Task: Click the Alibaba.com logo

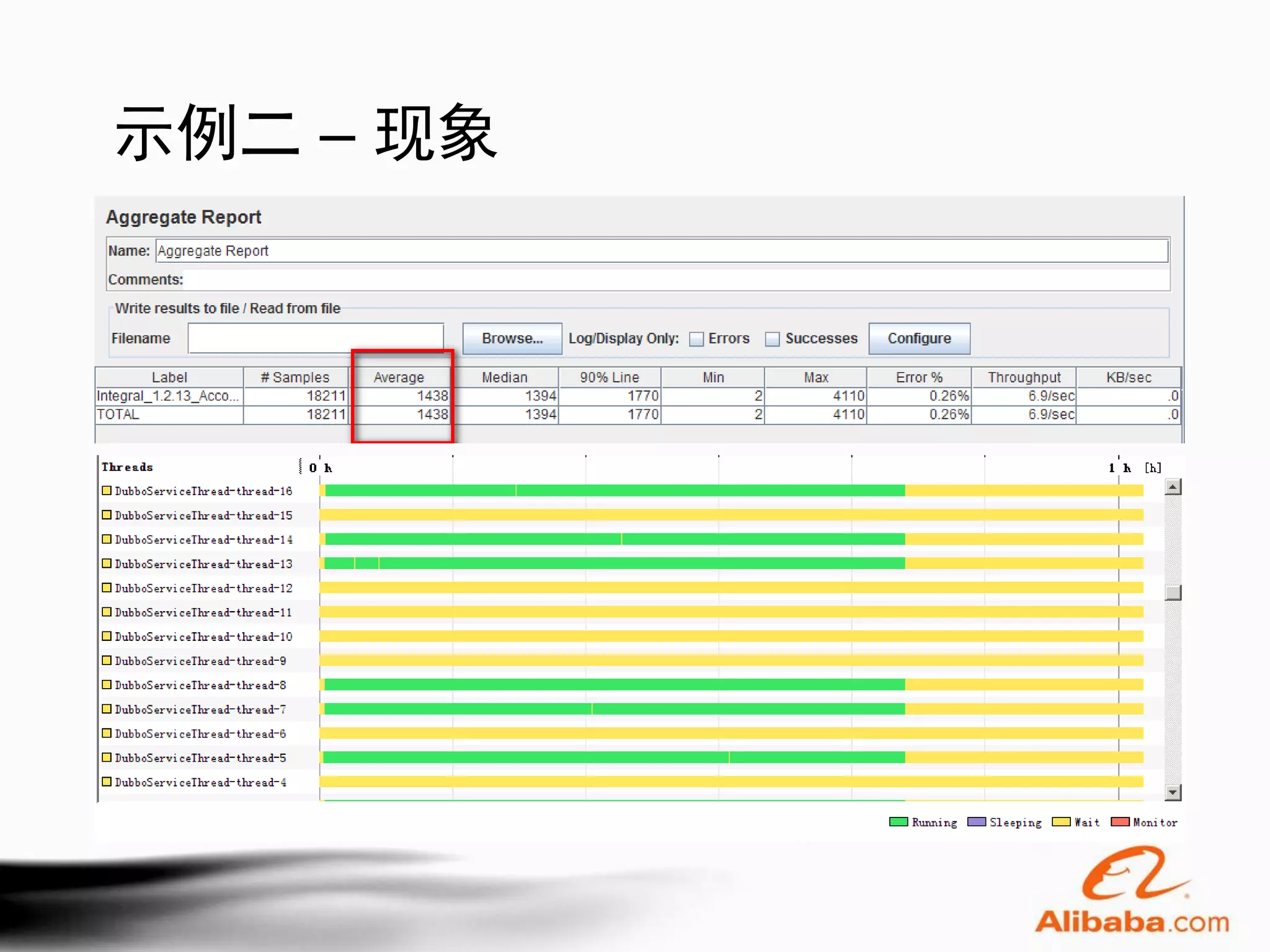Action: [x=1132, y=892]
